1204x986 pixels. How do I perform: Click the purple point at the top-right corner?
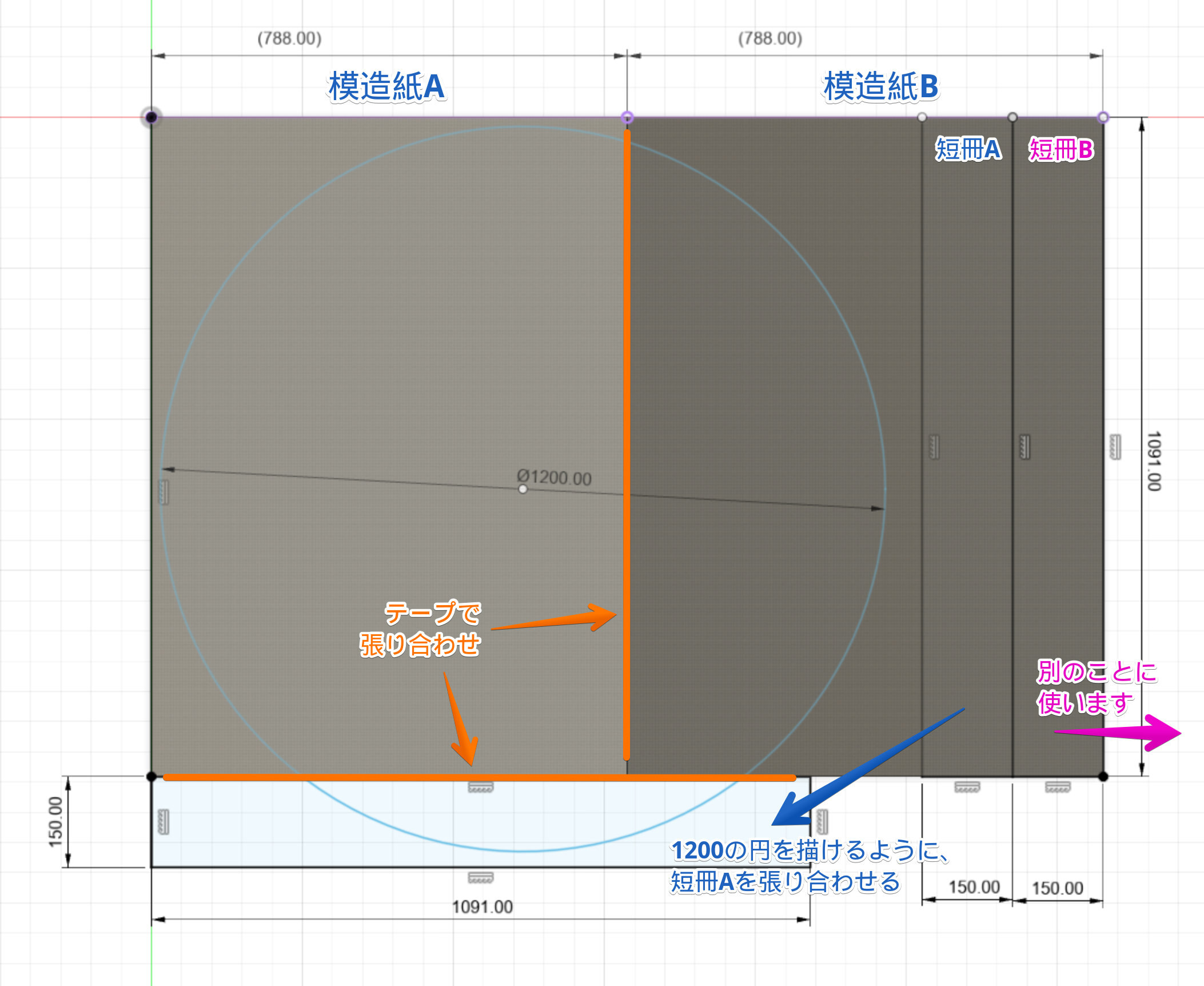[x=1103, y=117]
